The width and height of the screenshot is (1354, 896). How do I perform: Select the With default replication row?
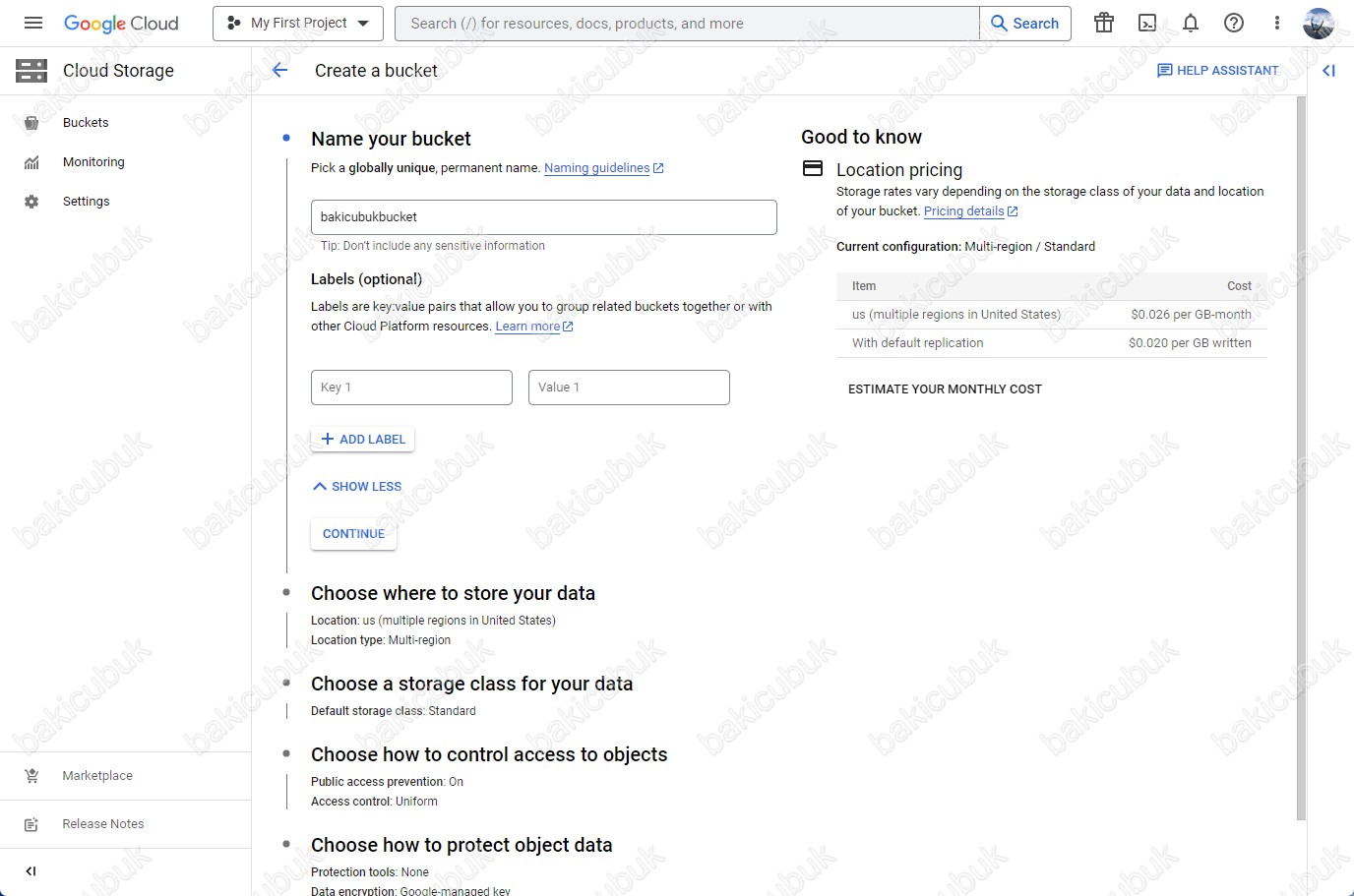1052,343
